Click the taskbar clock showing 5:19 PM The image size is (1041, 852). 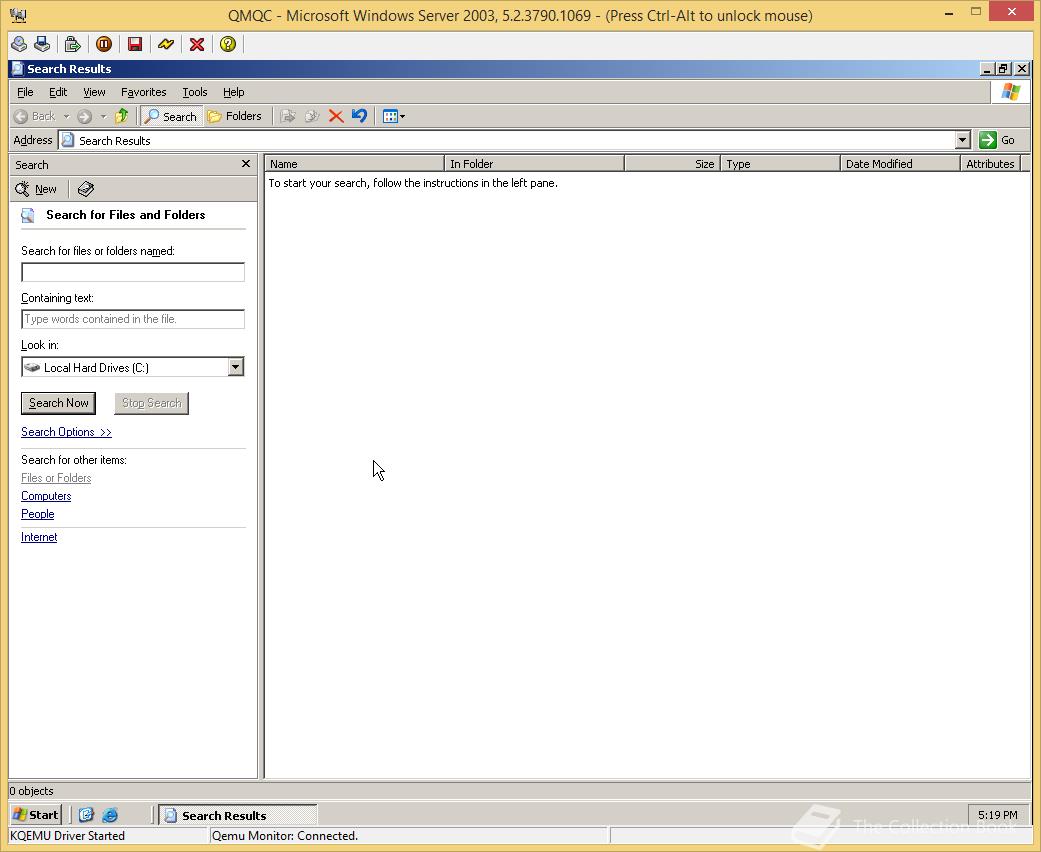997,815
